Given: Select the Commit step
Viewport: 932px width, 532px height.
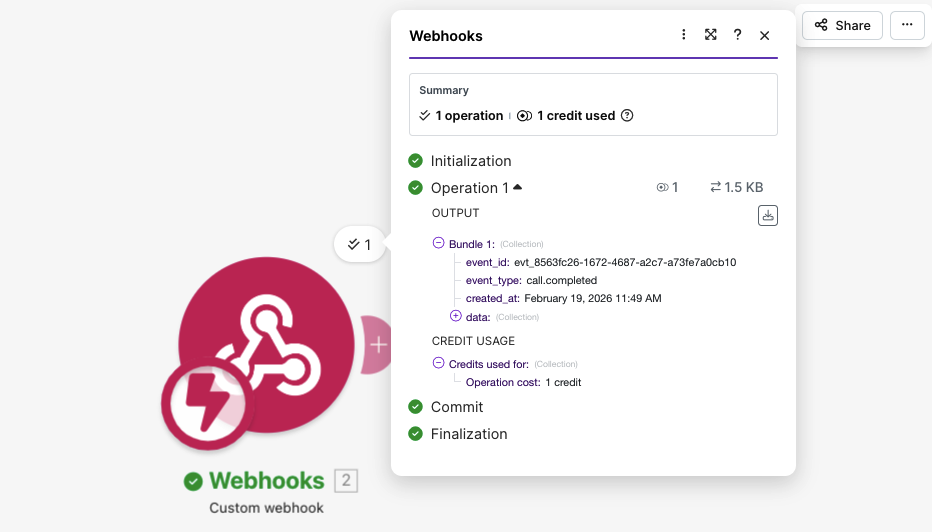Looking at the screenshot, I should pyautogui.click(x=456, y=407).
